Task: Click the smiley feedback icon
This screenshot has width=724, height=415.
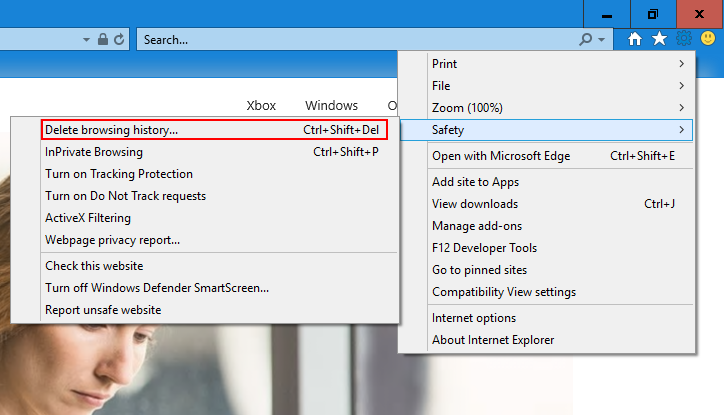Action: (x=708, y=38)
